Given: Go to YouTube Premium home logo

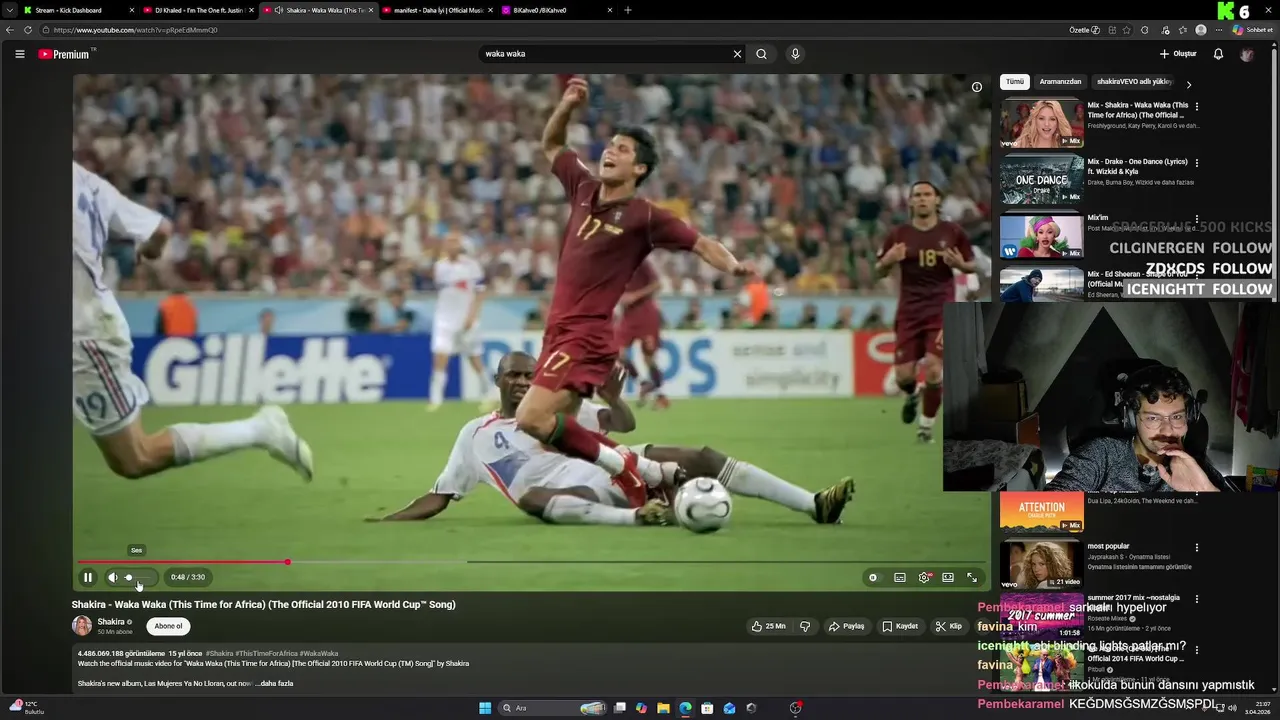Looking at the screenshot, I should [x=66, y=54].
